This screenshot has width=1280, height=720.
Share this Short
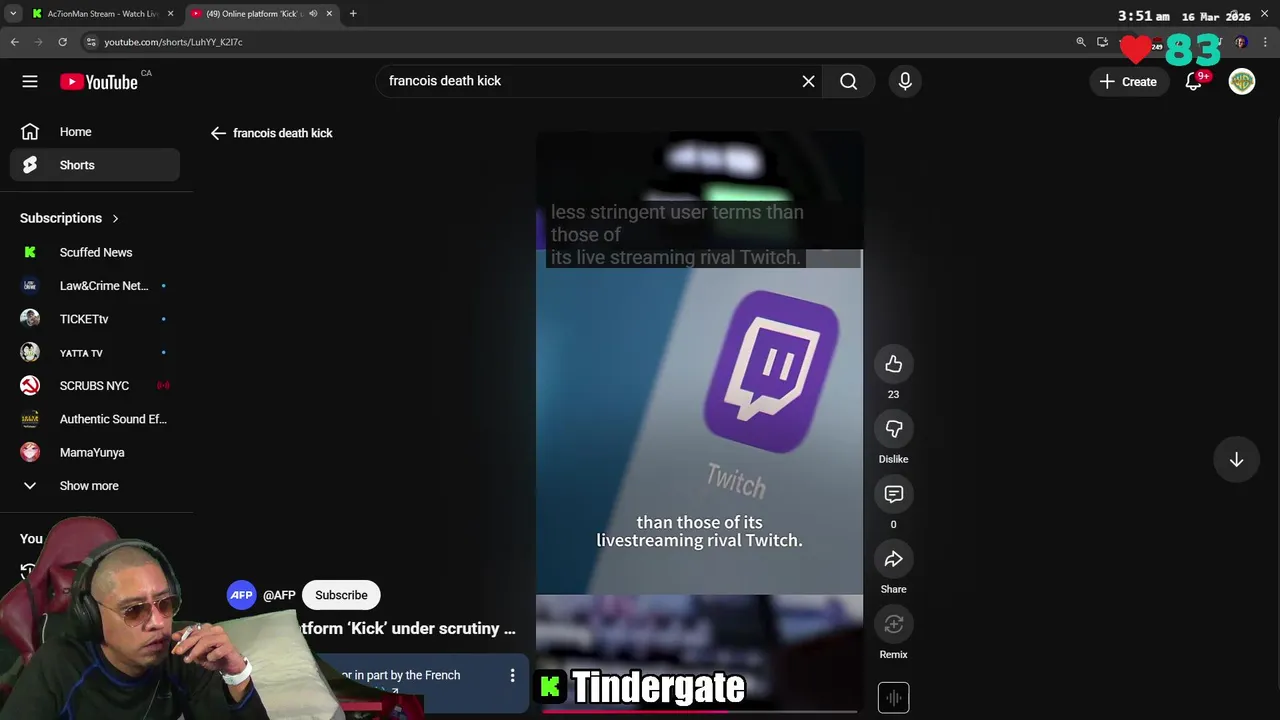click(x=893, y=559)
